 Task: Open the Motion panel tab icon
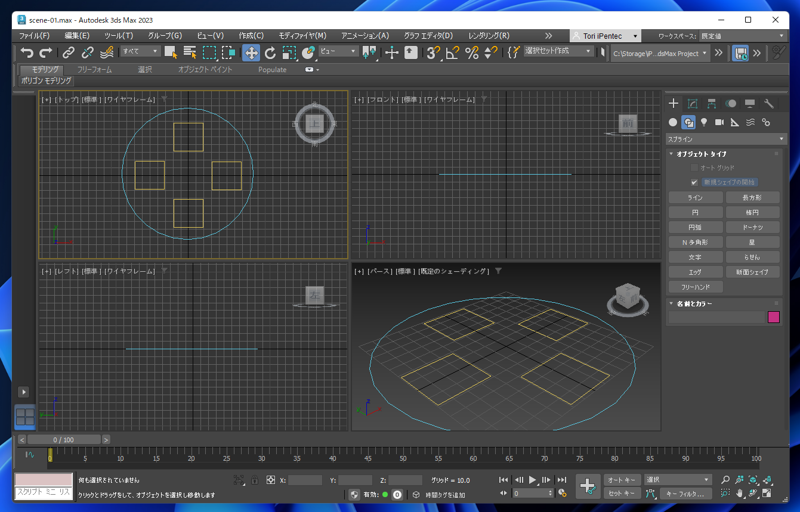[x=731, y=104]
